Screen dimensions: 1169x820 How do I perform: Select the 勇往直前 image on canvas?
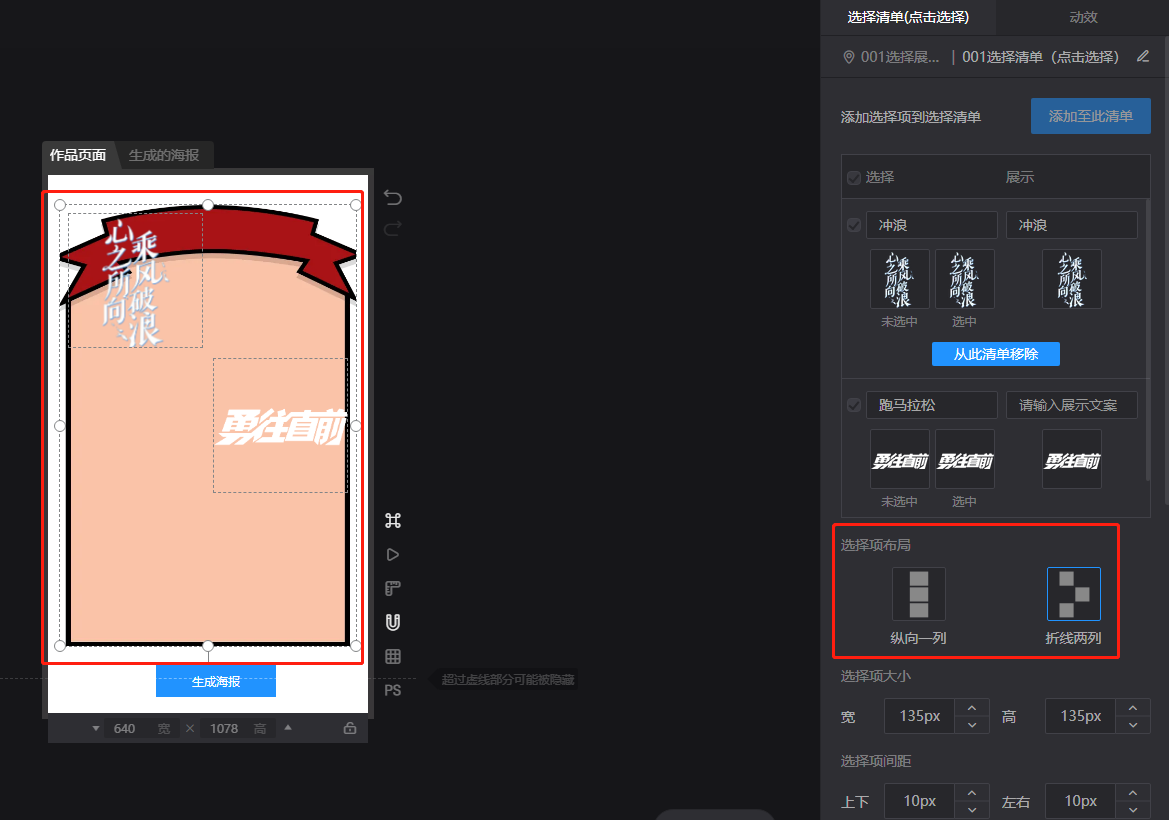280,426
